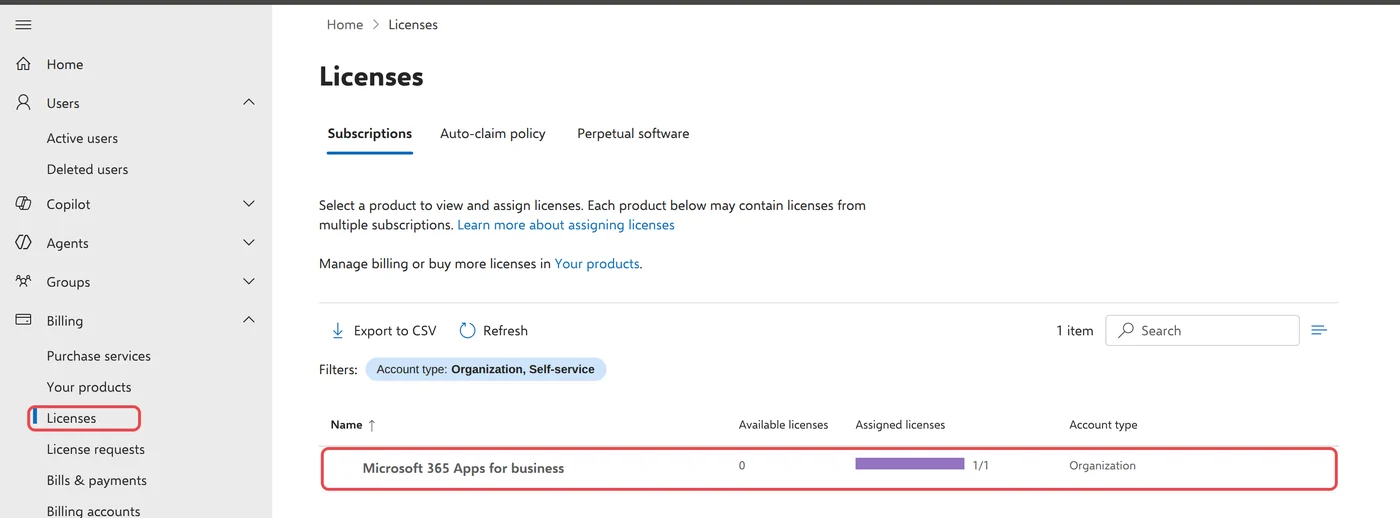This screenshot has height=518, width=1400.
Task: Open Your products in sidebar
Action: pos(89,387)
